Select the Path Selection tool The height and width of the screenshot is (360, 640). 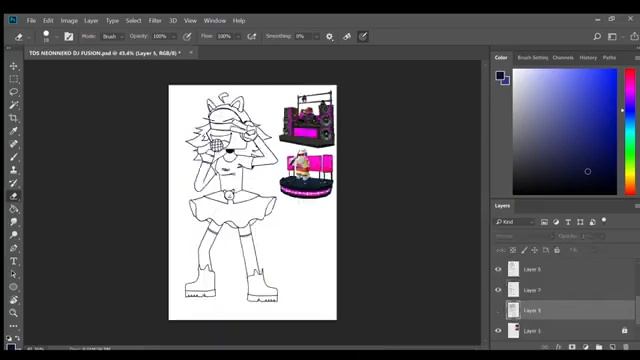[x=13, y=274]
